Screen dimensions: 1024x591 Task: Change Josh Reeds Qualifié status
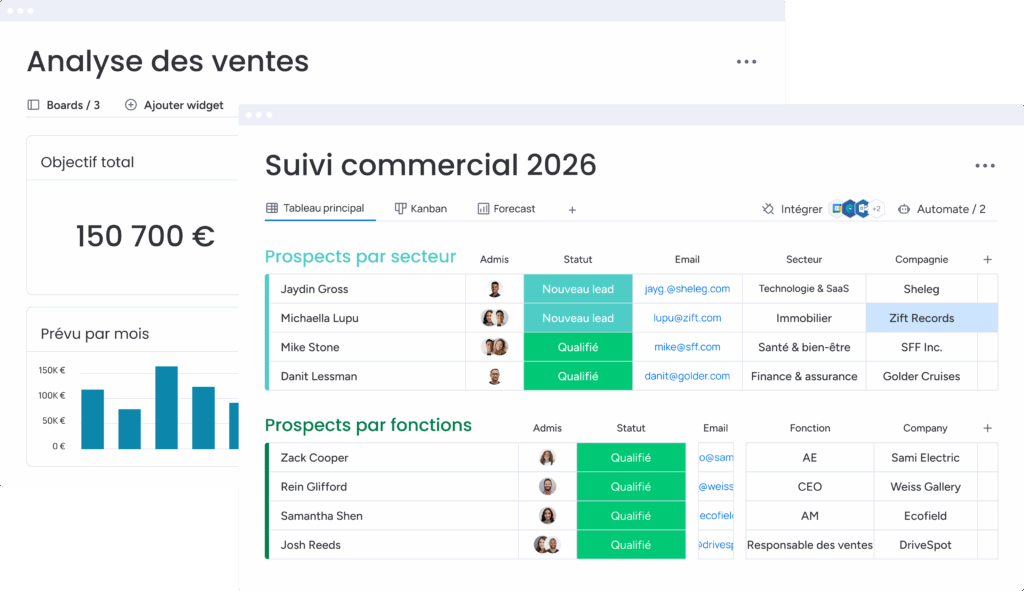pos(631,545)
